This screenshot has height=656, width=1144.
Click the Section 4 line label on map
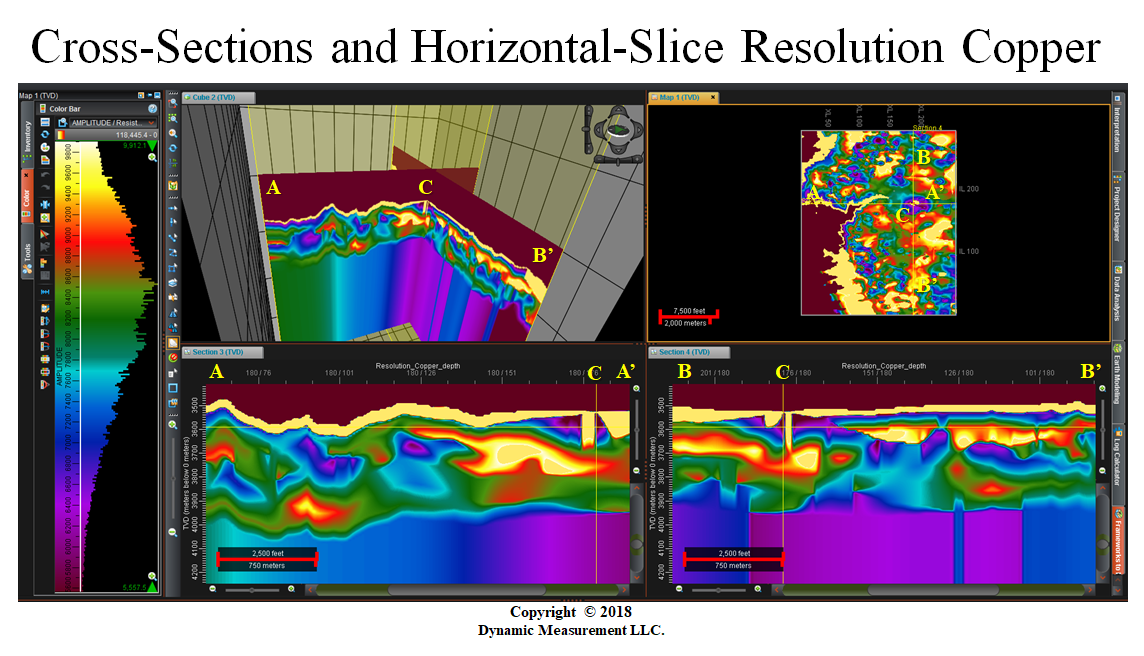[x=927, y=128]
